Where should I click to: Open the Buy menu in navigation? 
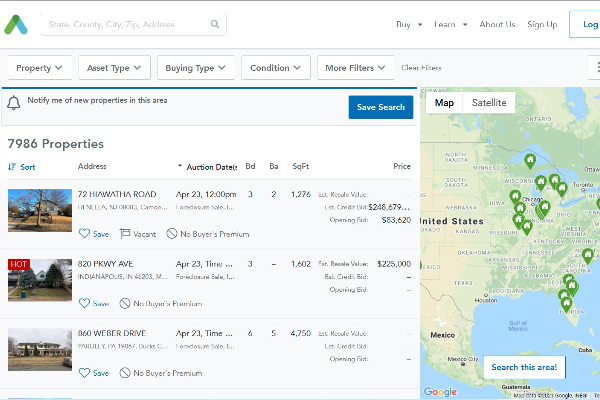pos(409,24)
